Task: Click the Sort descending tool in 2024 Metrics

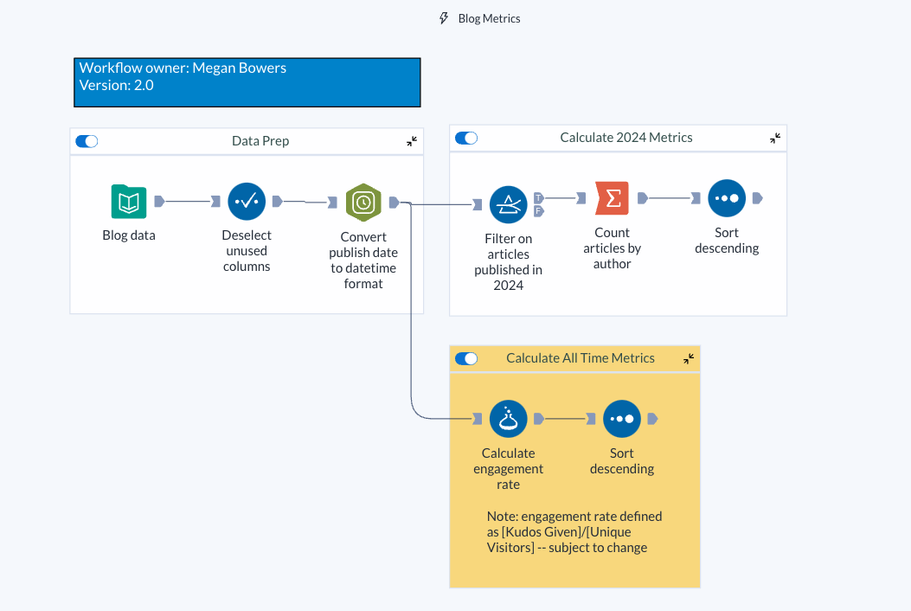Action: tap(726, 198)
